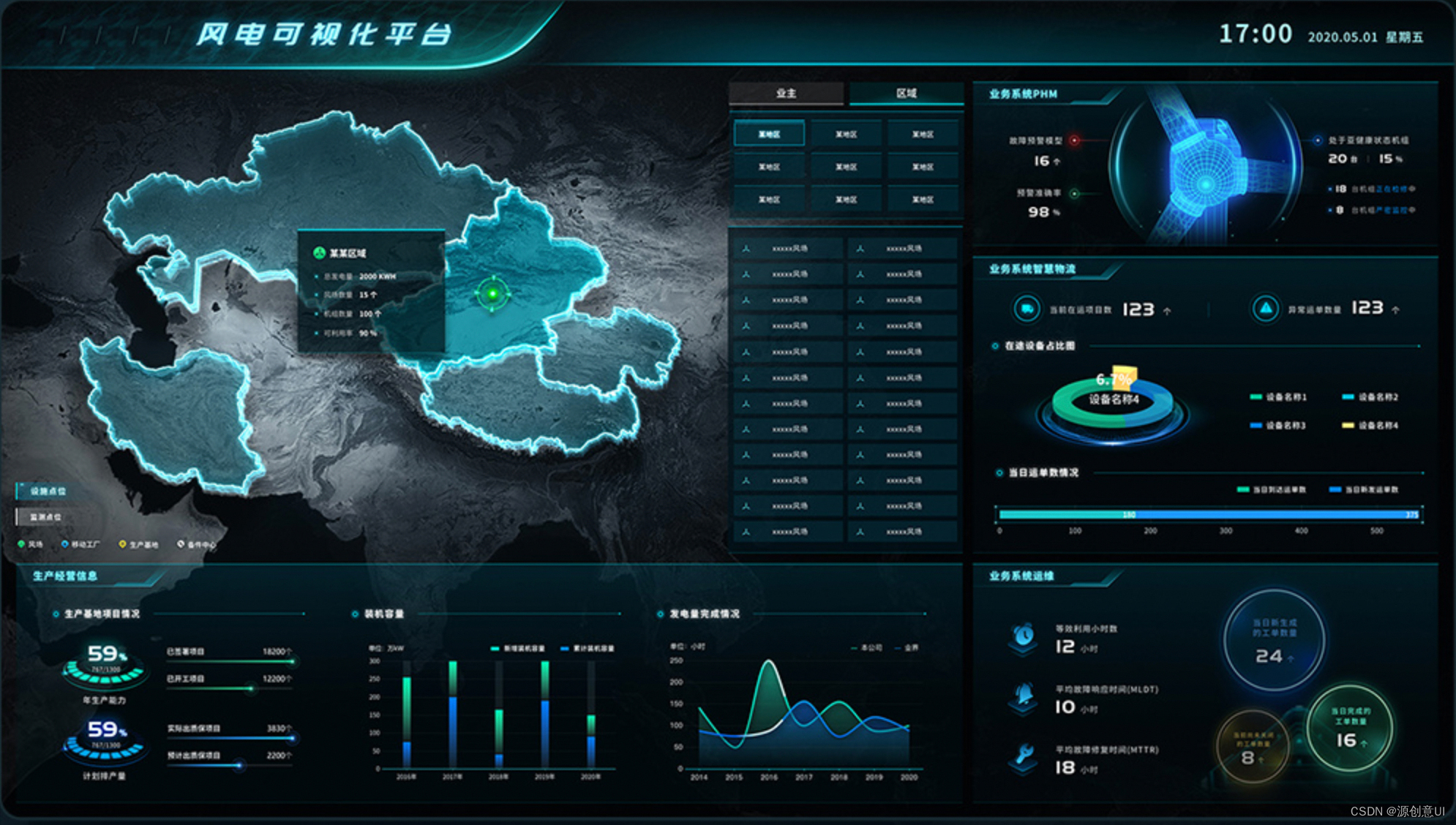Click the warning triangle icon for 异常运单数量

click(x=1265, y=309)
